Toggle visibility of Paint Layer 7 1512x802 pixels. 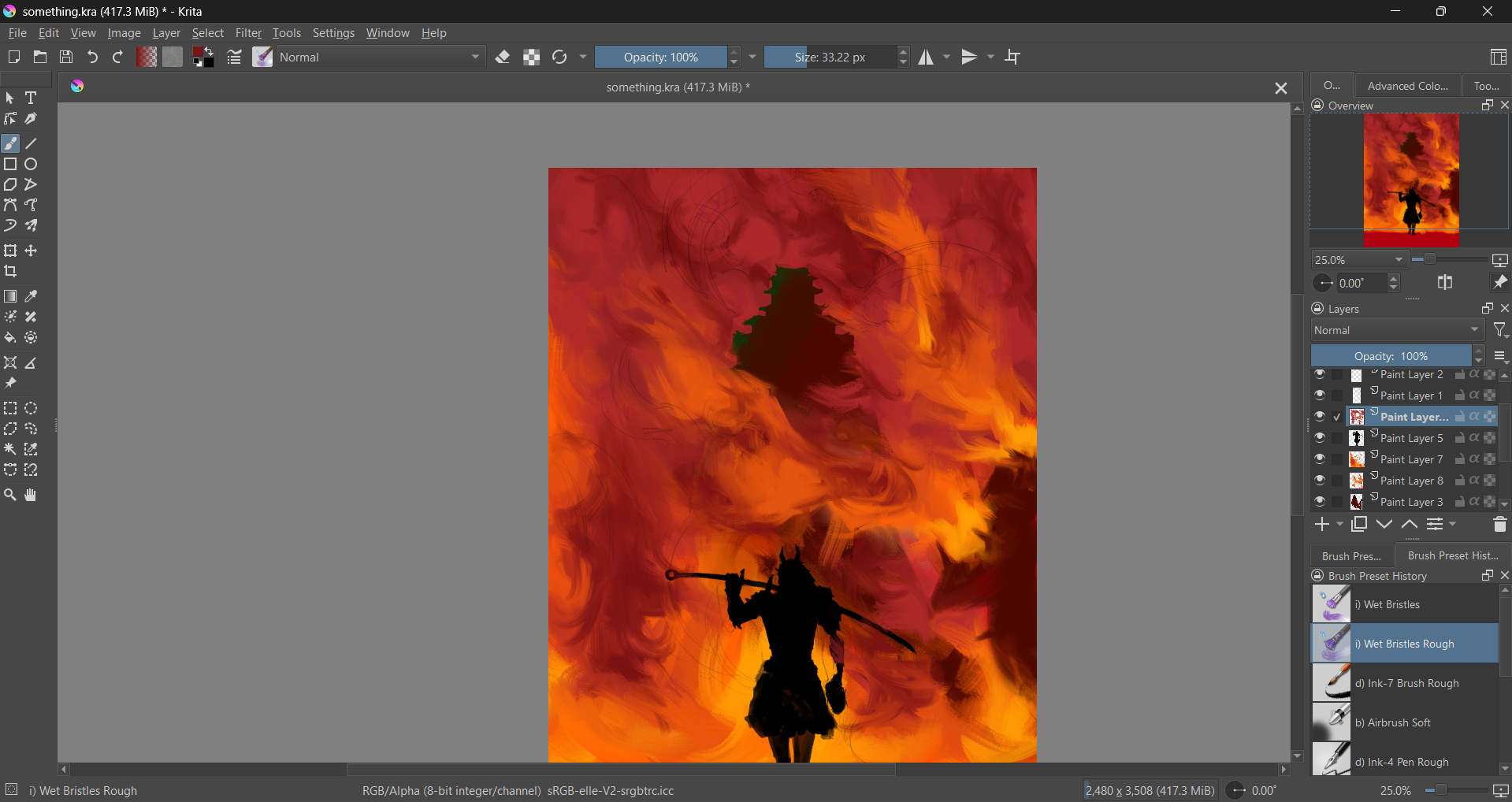1320,459
